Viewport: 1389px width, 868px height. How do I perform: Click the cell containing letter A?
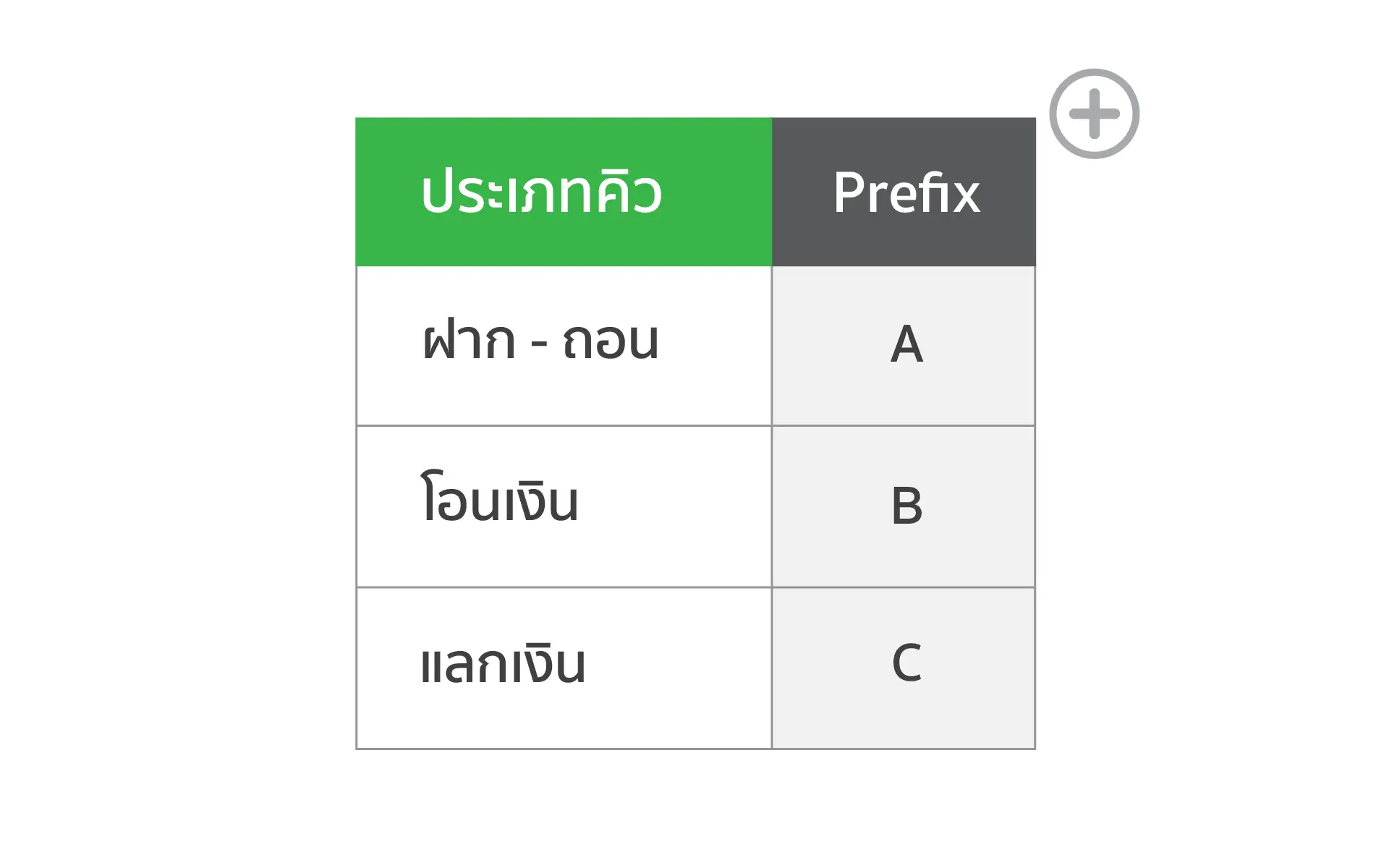tap(904, 346)
